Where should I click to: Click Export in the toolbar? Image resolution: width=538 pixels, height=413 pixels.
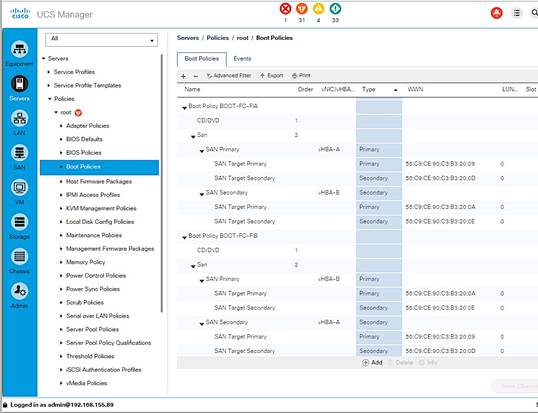pyautogui.click(x=271, y=75)
